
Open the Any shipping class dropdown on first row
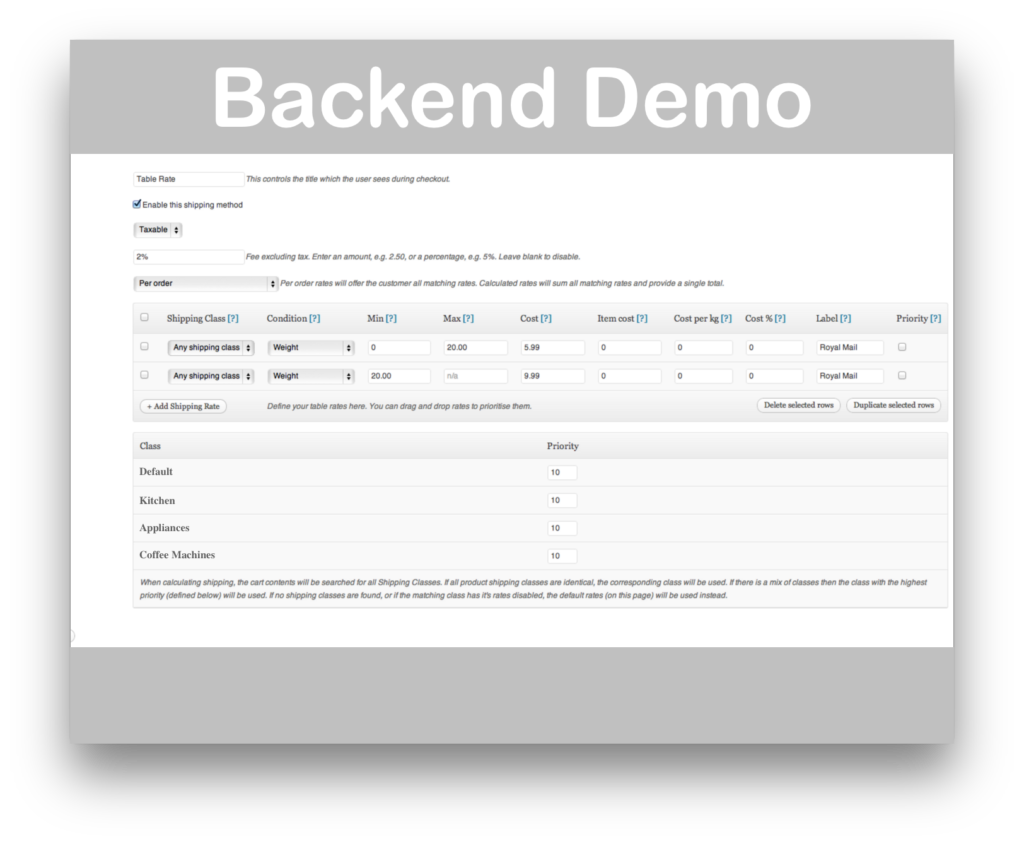point(210,347)
